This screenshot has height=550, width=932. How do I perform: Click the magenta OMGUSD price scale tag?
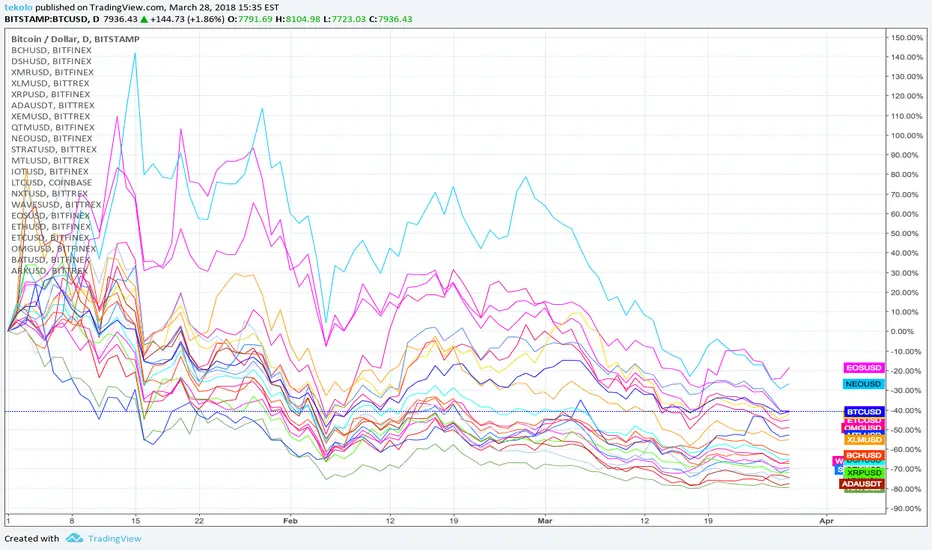tap(862, 428)
